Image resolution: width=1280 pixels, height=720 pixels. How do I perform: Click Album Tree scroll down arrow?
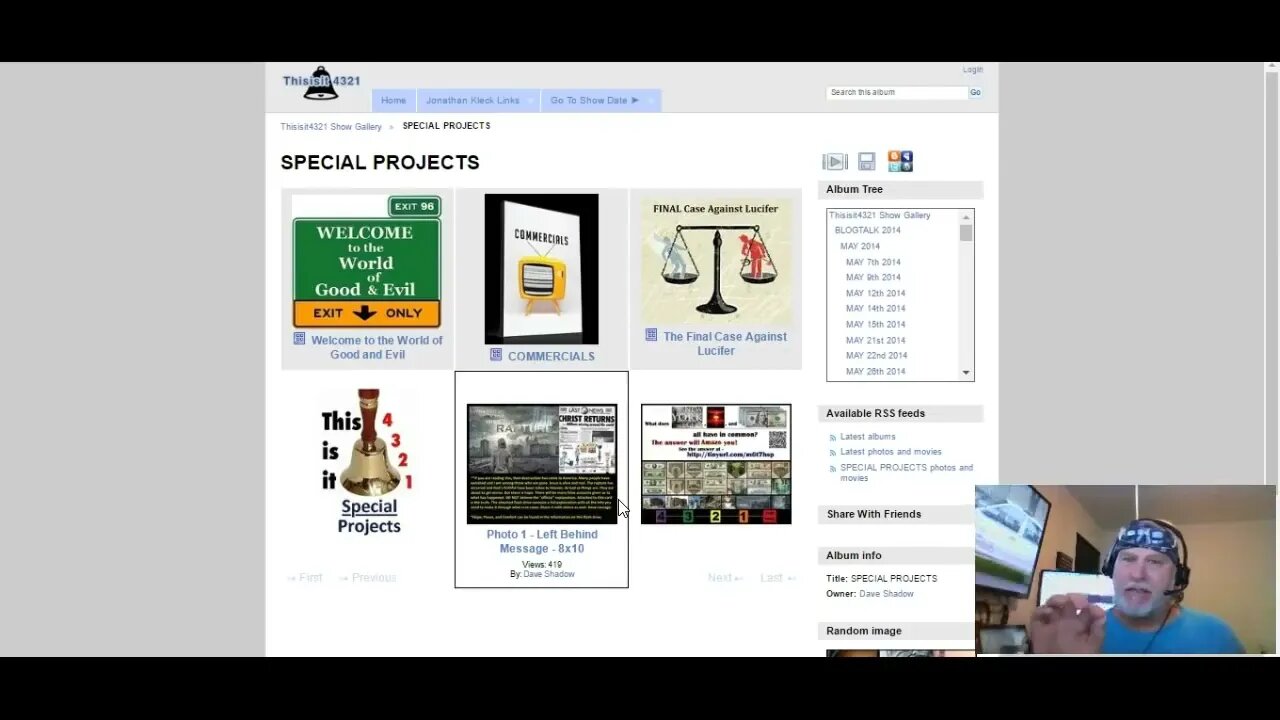pos(966,373)
